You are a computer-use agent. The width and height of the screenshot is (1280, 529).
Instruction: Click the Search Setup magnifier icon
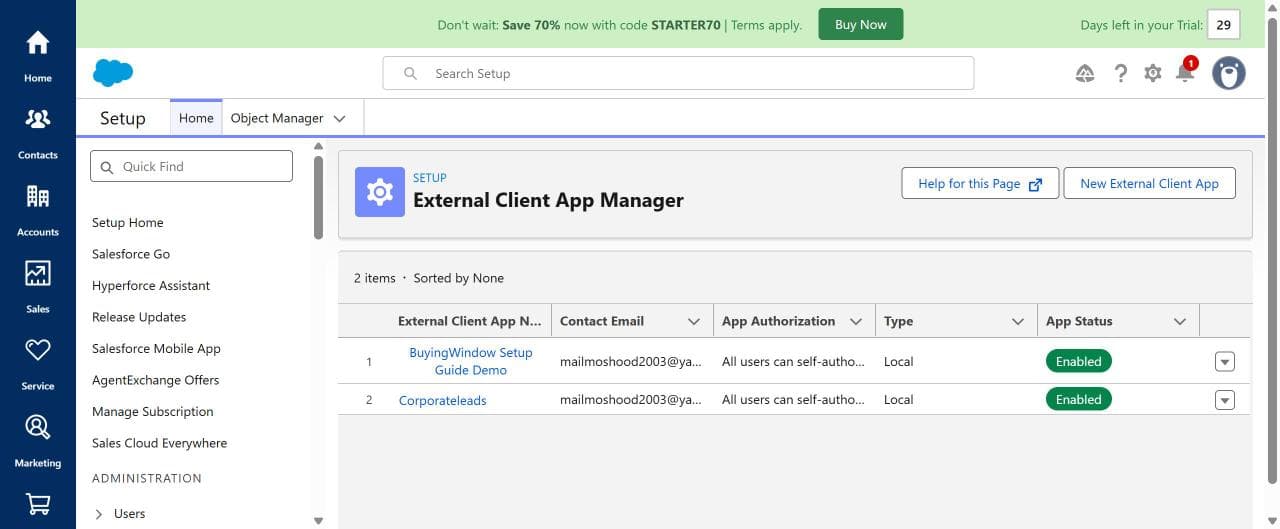click(x=410, y=74)
